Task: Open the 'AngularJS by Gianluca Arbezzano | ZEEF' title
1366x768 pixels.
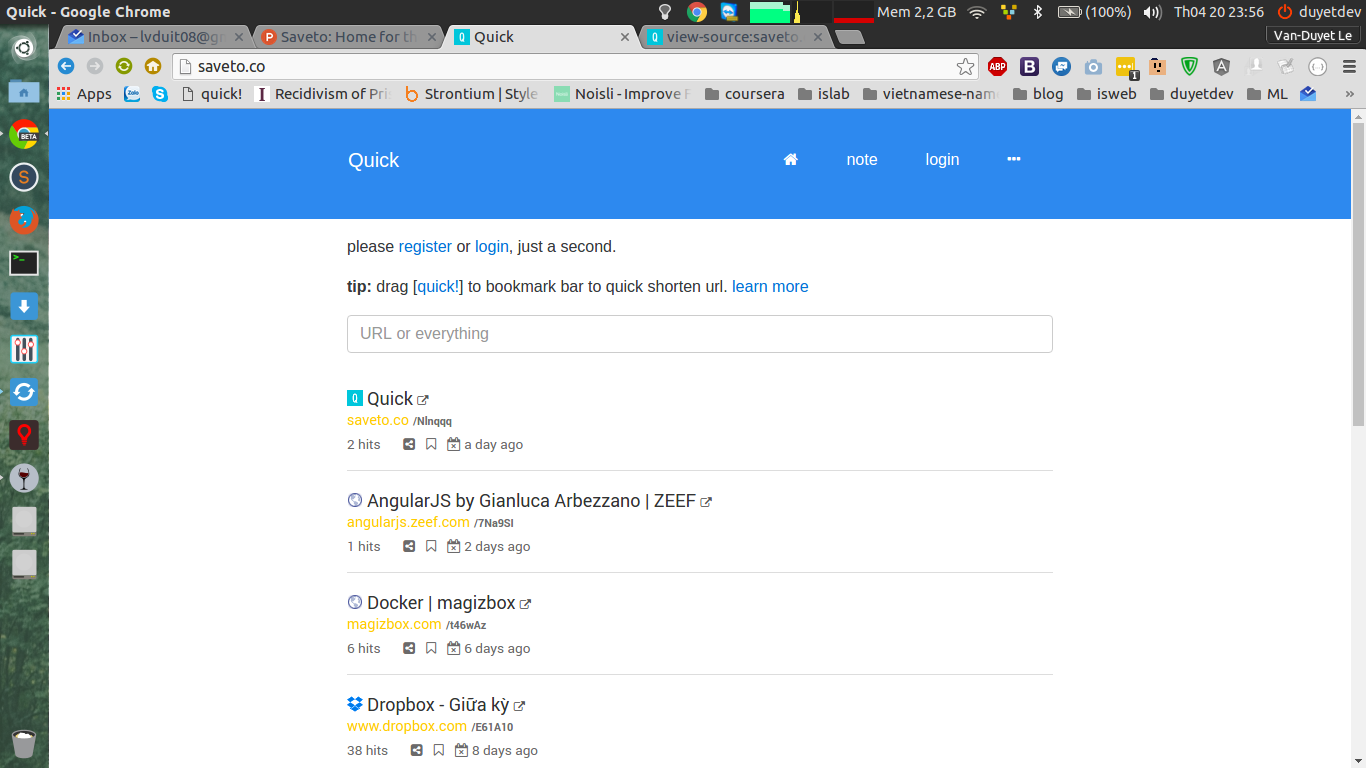Action: (x=531, y=501)
